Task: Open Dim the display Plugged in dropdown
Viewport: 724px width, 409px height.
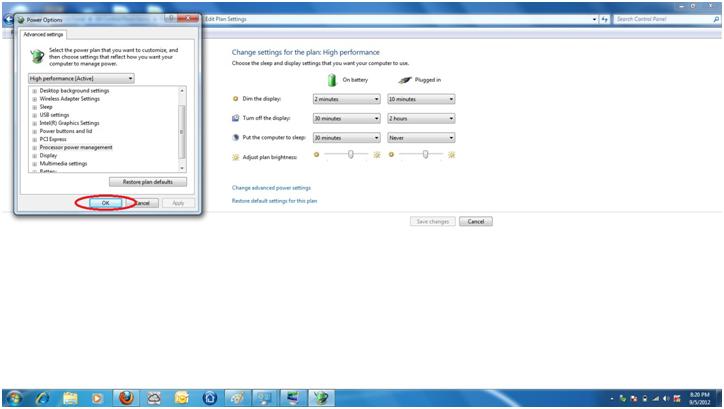Action: click(421, 99)
